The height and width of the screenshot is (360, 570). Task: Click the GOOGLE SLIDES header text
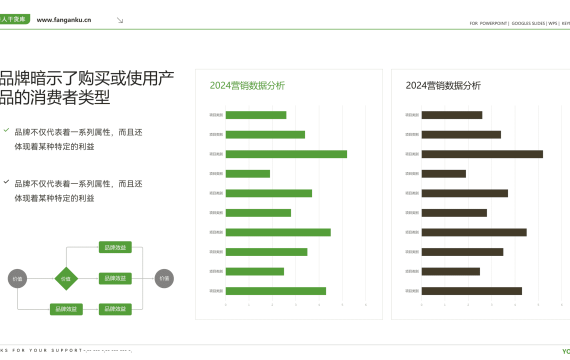[528, 23]
